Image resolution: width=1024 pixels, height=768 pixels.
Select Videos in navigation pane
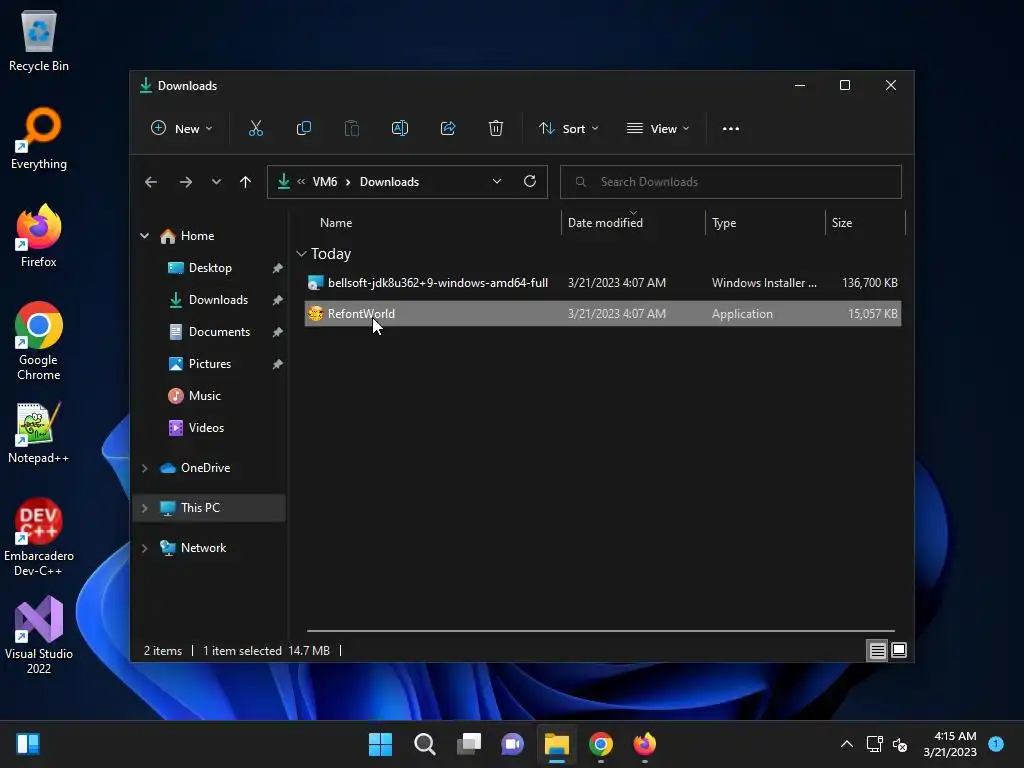[206, 428]
